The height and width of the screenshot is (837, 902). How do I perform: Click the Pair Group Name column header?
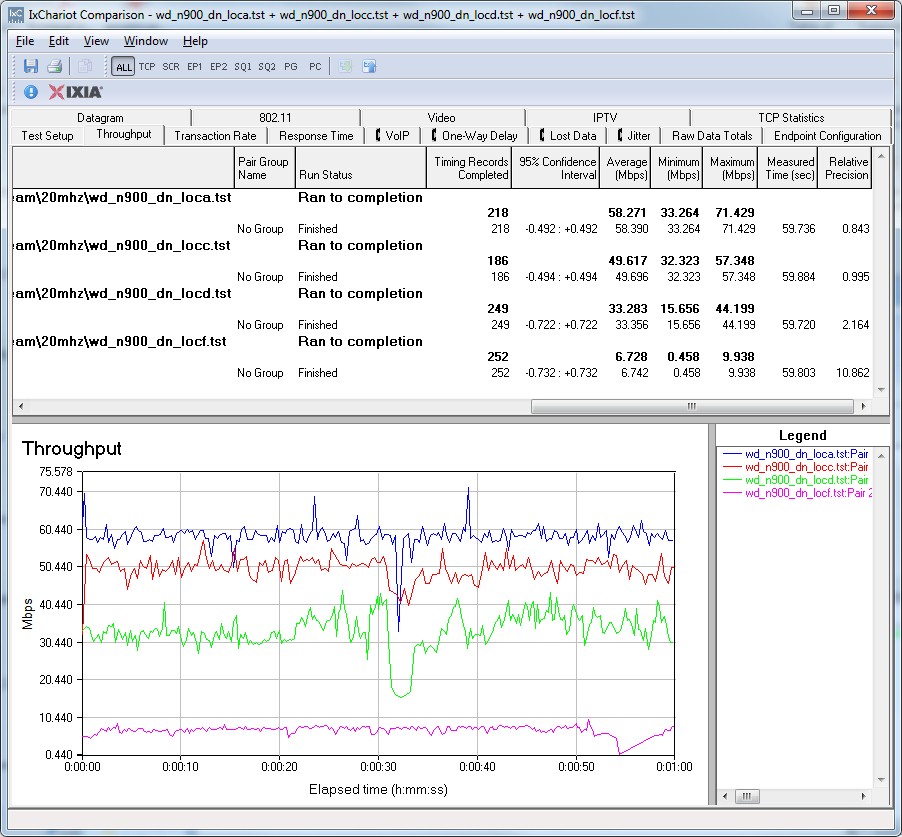point(265,168)
